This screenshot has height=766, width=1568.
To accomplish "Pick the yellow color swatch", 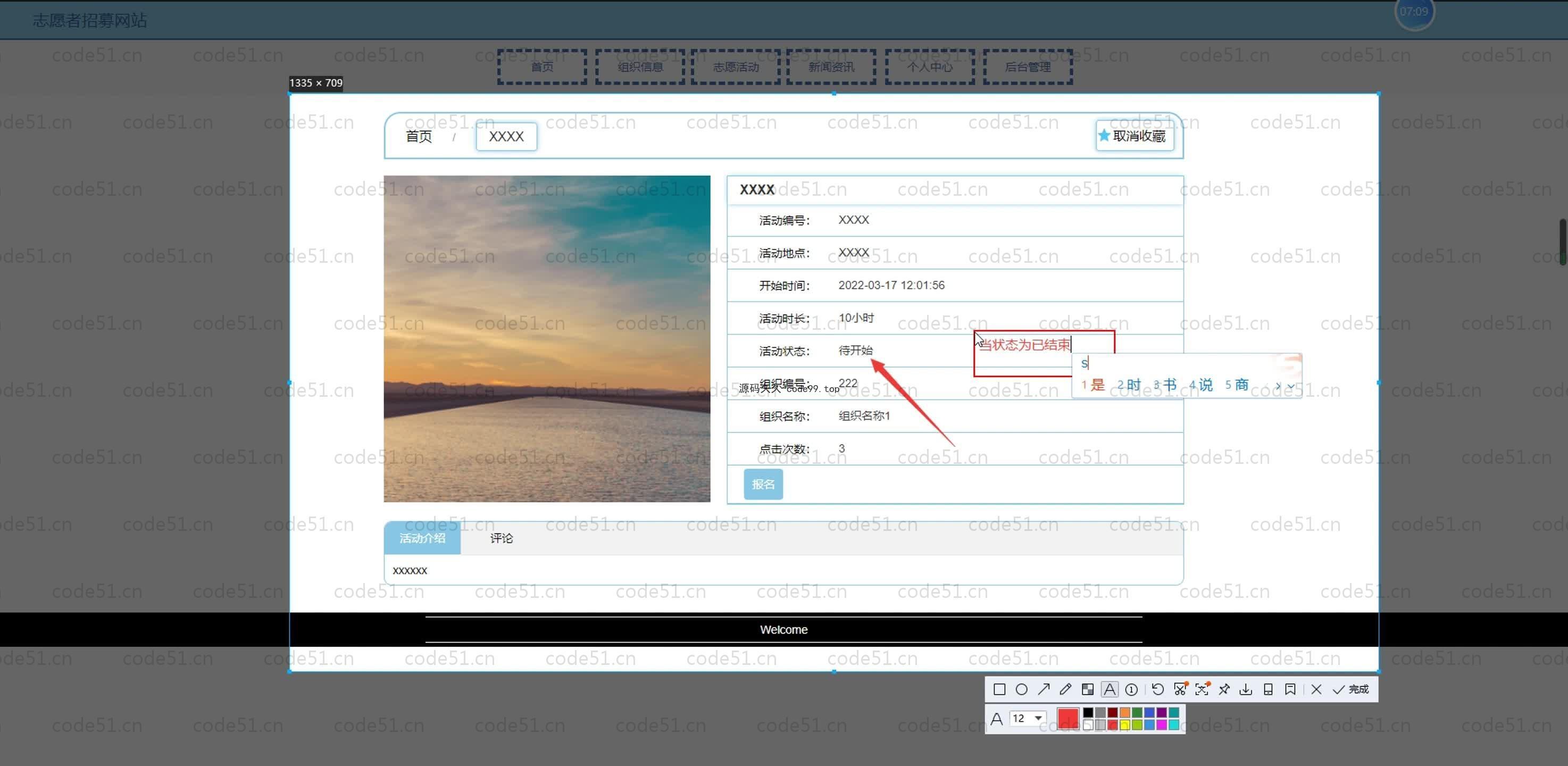I will click(1125, 725).
